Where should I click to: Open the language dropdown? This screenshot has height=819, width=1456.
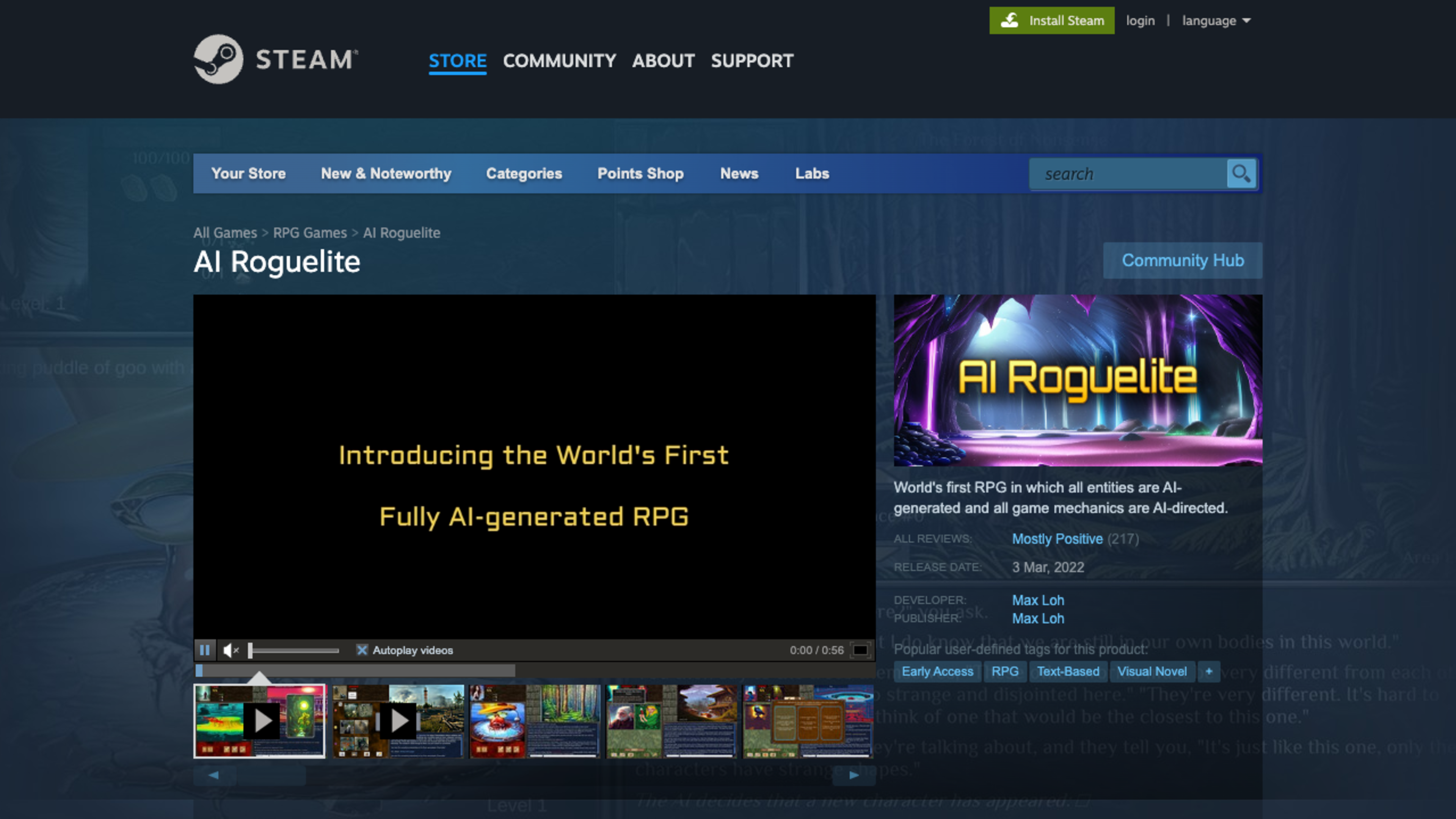click(x=1216, y=21)
